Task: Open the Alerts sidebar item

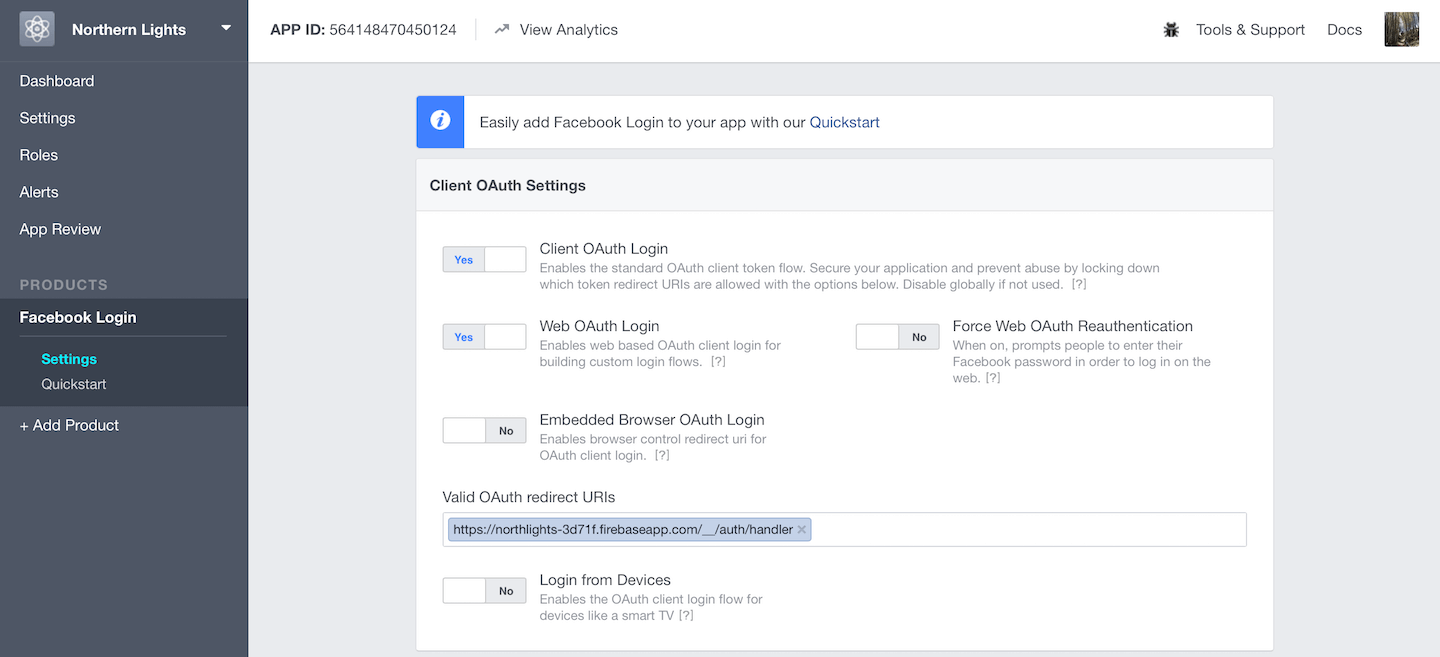Action: [39, 192]
